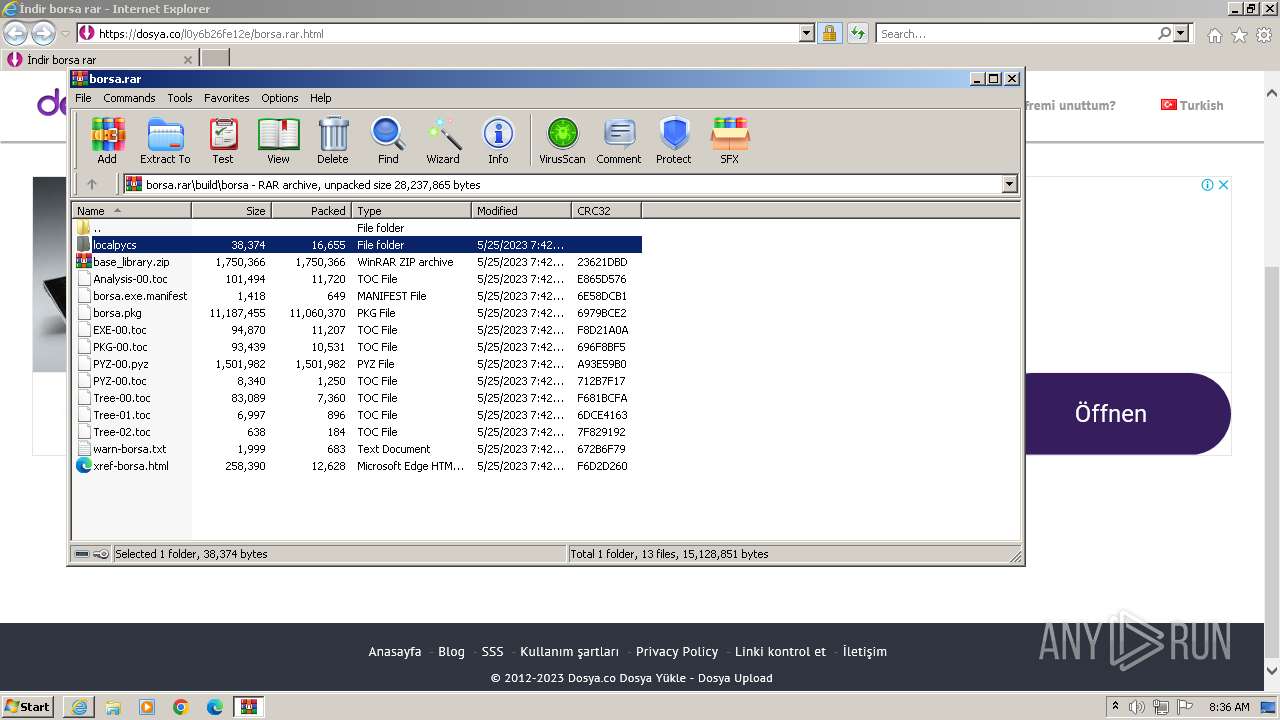Click the WinRAR taskbar button
This screenshot has height=720, width=1280.
coord(249,707)
